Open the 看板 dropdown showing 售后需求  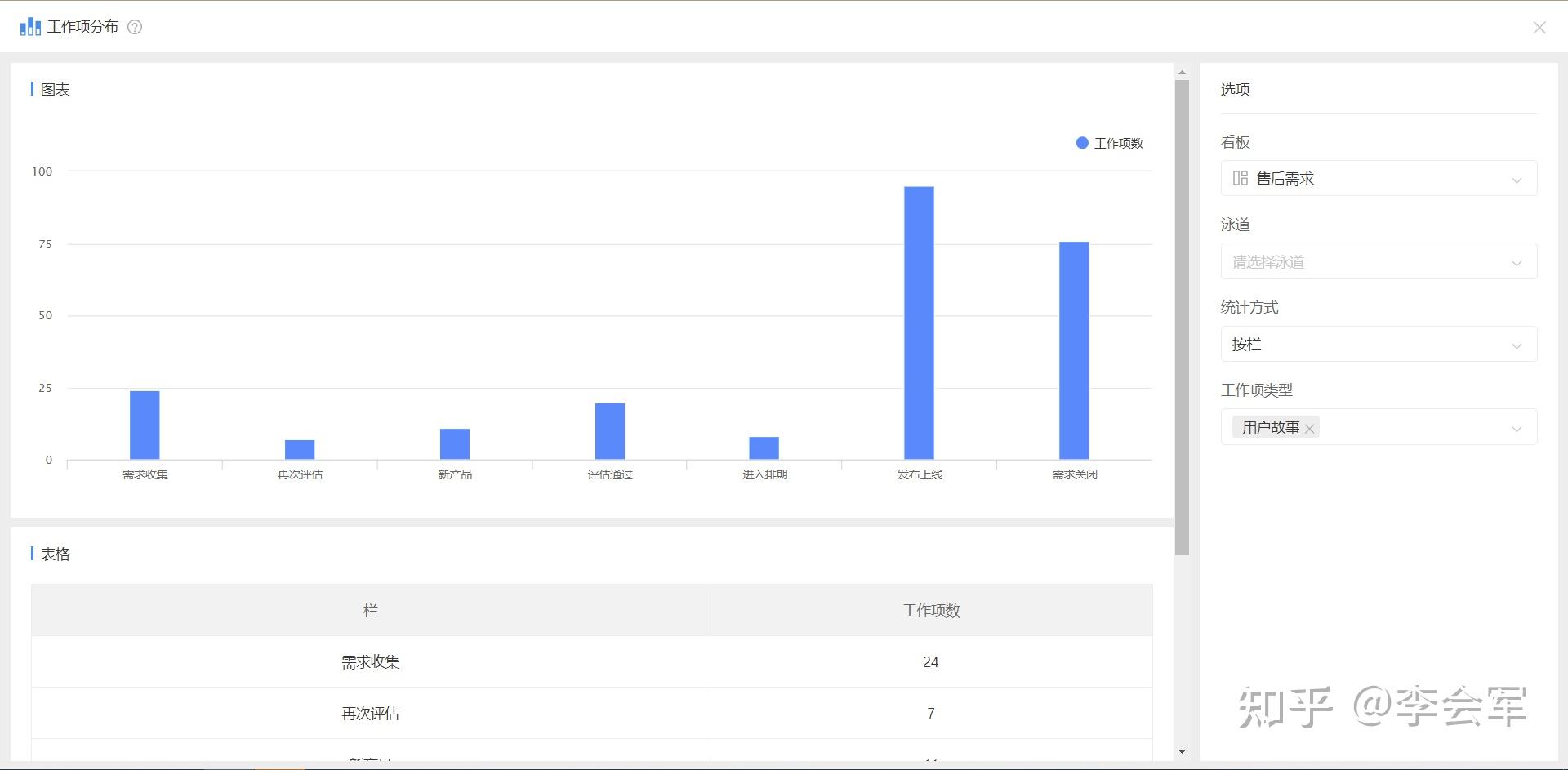(x=1379, y=178)
